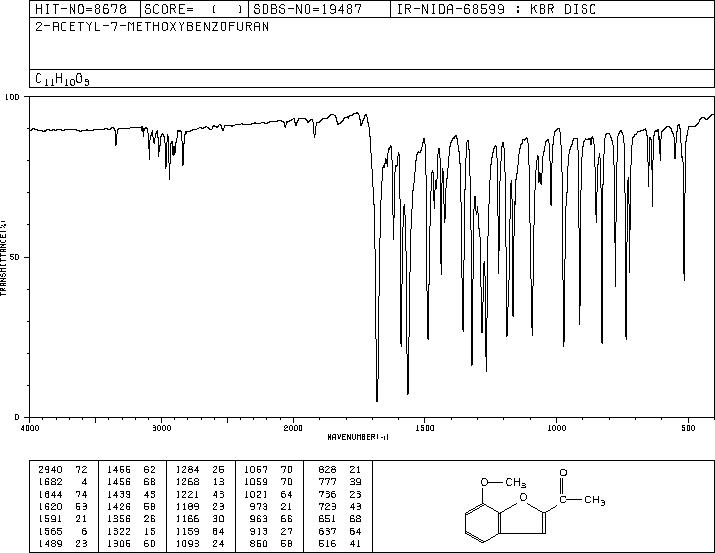Image resolution: width=715 pixels, height=553 pixels.
Task: Select the 1682 peak entry in table
Action: [62, 482]
